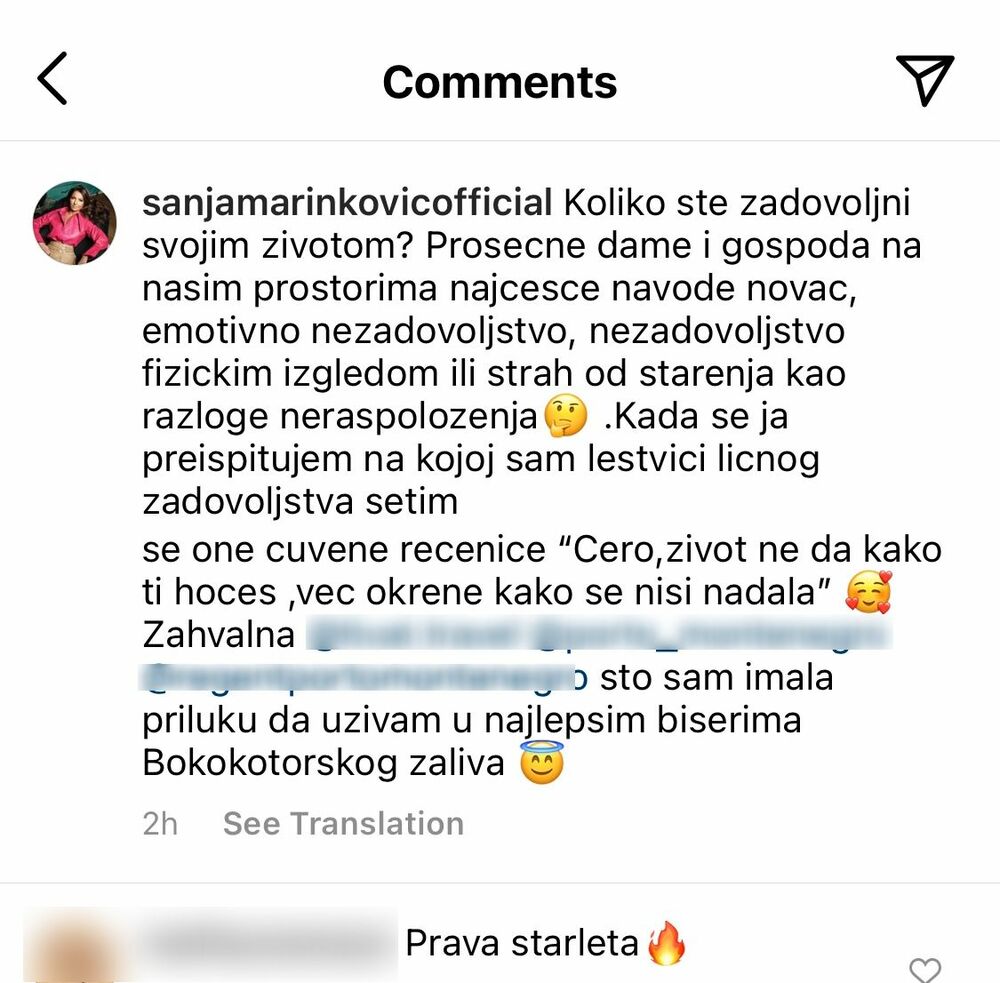1000x983 pixels.
Task: Tap the paper plane share icon
Action: tap(925, 80)
